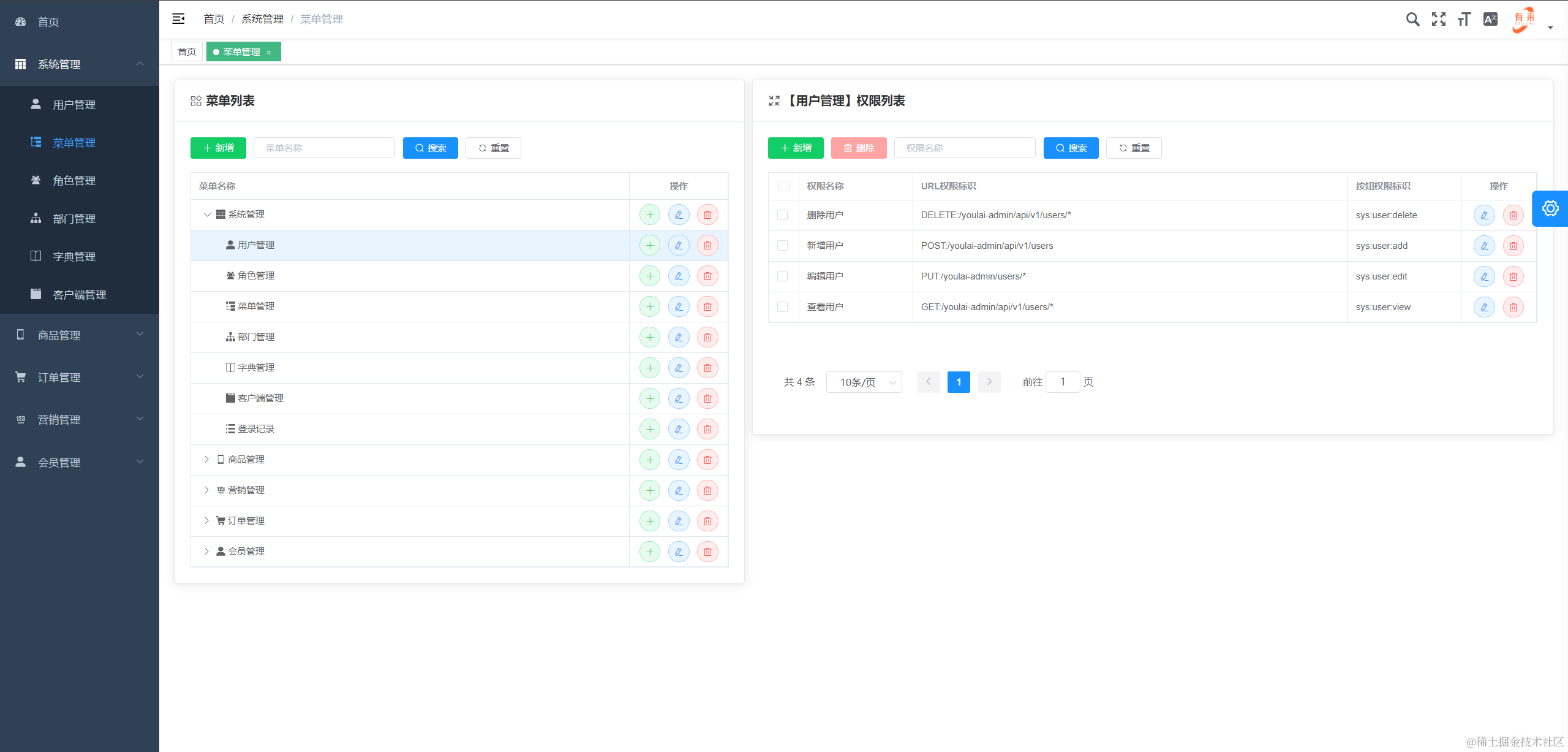
Task: Click the 权限名称 search input field
Action: pyautogui.click(x=965, y=148)
